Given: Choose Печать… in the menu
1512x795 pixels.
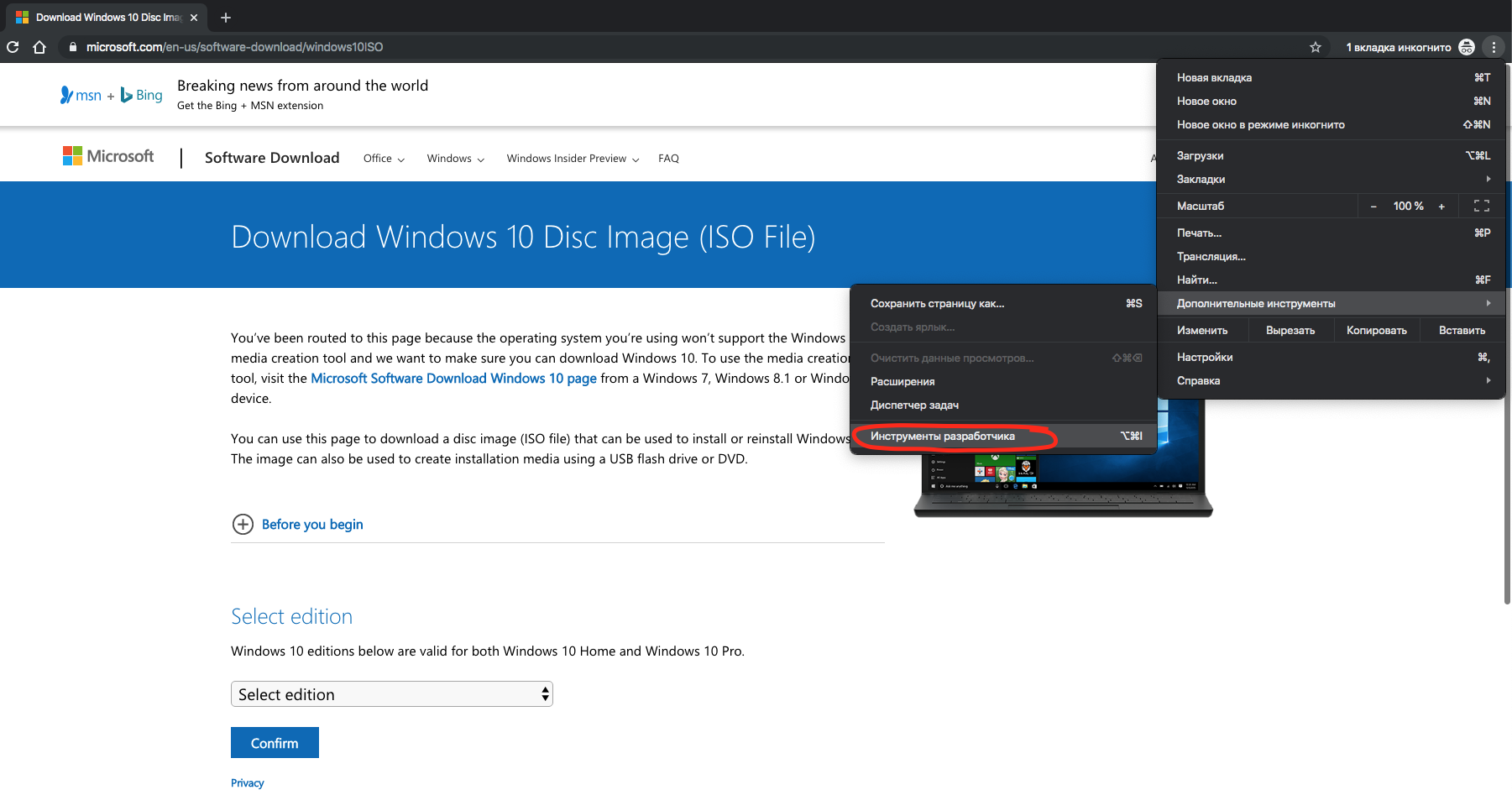Looking at the screenshot, I should 1331,233.
